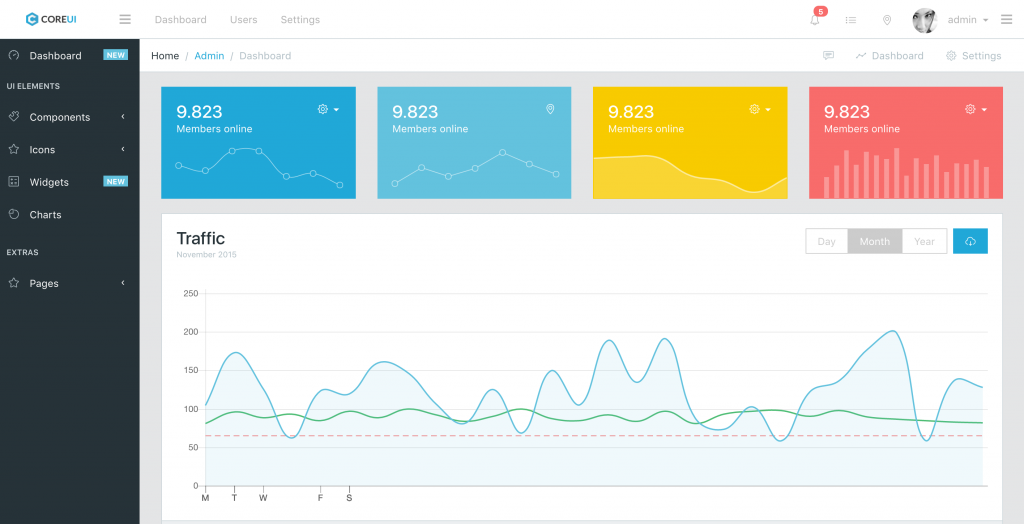Click UI ELEMENTS sidebar section title

point(33,86)
